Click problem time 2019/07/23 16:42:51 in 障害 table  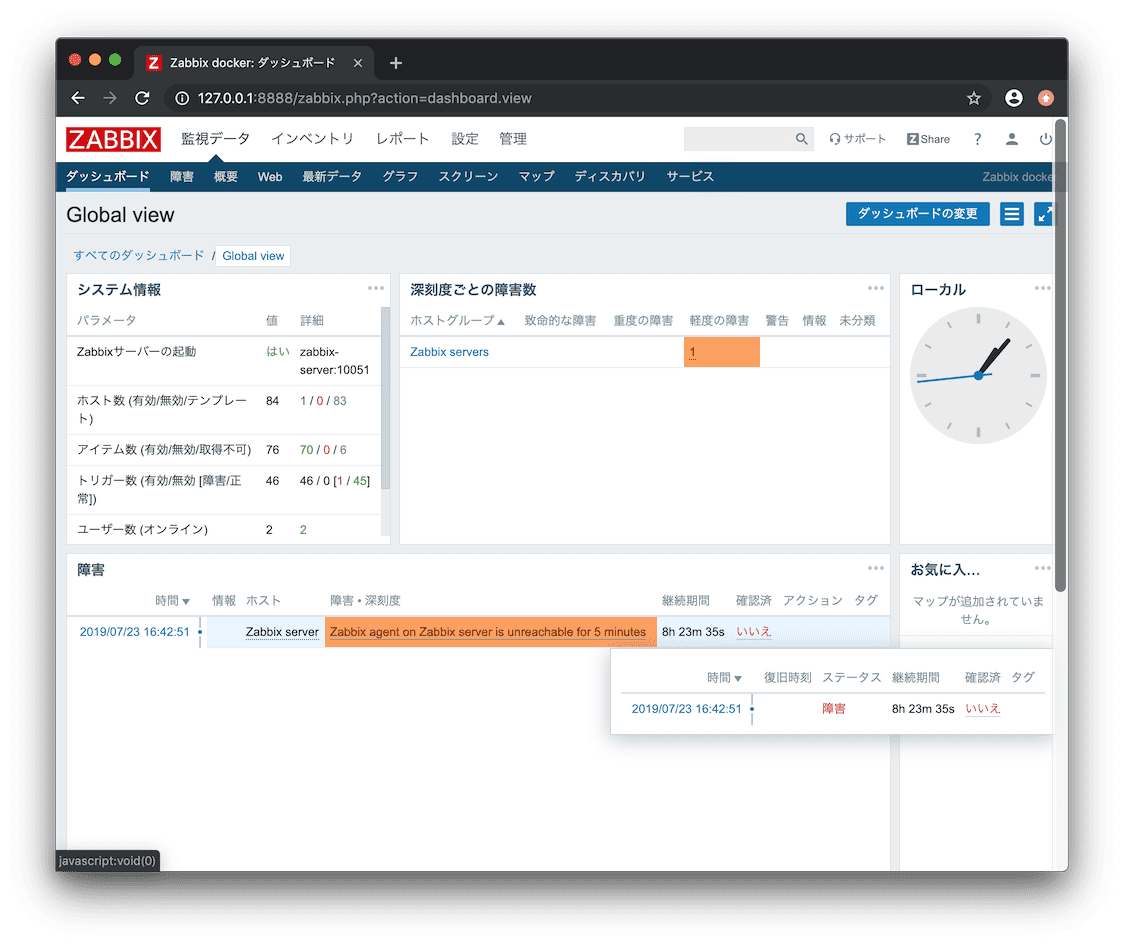(135, 632)
